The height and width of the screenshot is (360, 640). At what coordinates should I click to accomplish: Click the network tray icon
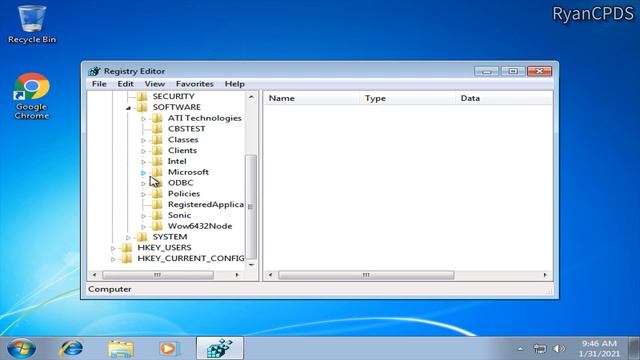pyautogui.click(x=540, y=349)
